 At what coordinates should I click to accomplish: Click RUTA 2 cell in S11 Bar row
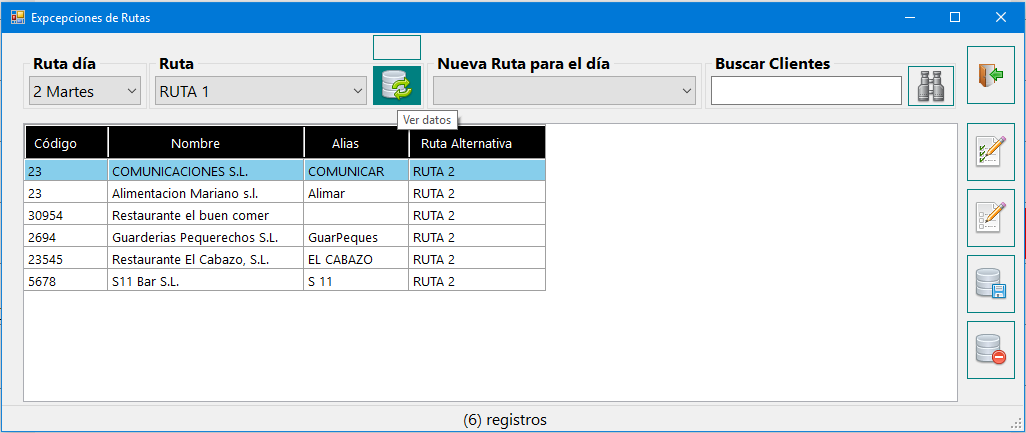coord(477,281)
